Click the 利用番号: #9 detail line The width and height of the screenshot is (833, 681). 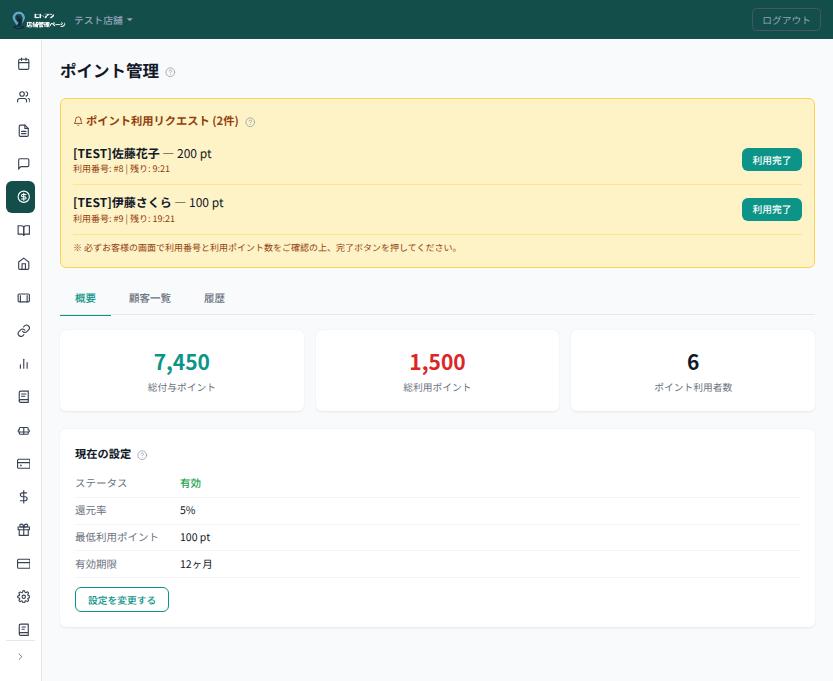point(124,218)
